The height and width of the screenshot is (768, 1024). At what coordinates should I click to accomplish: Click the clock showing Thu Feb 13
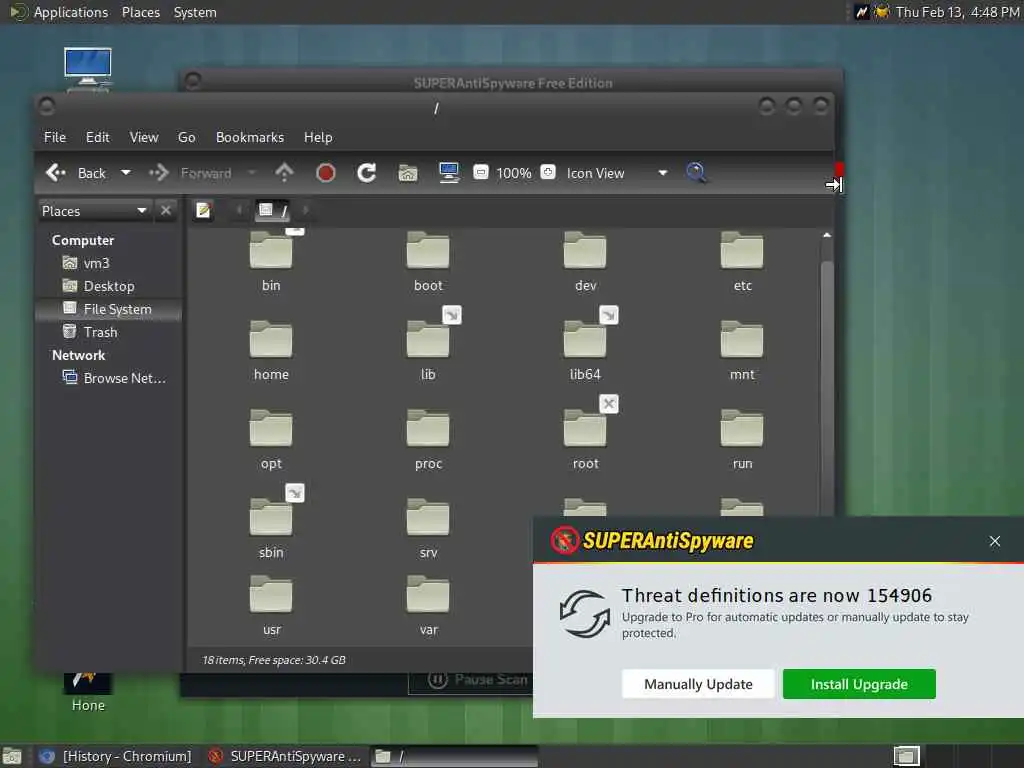click(957, 12)
